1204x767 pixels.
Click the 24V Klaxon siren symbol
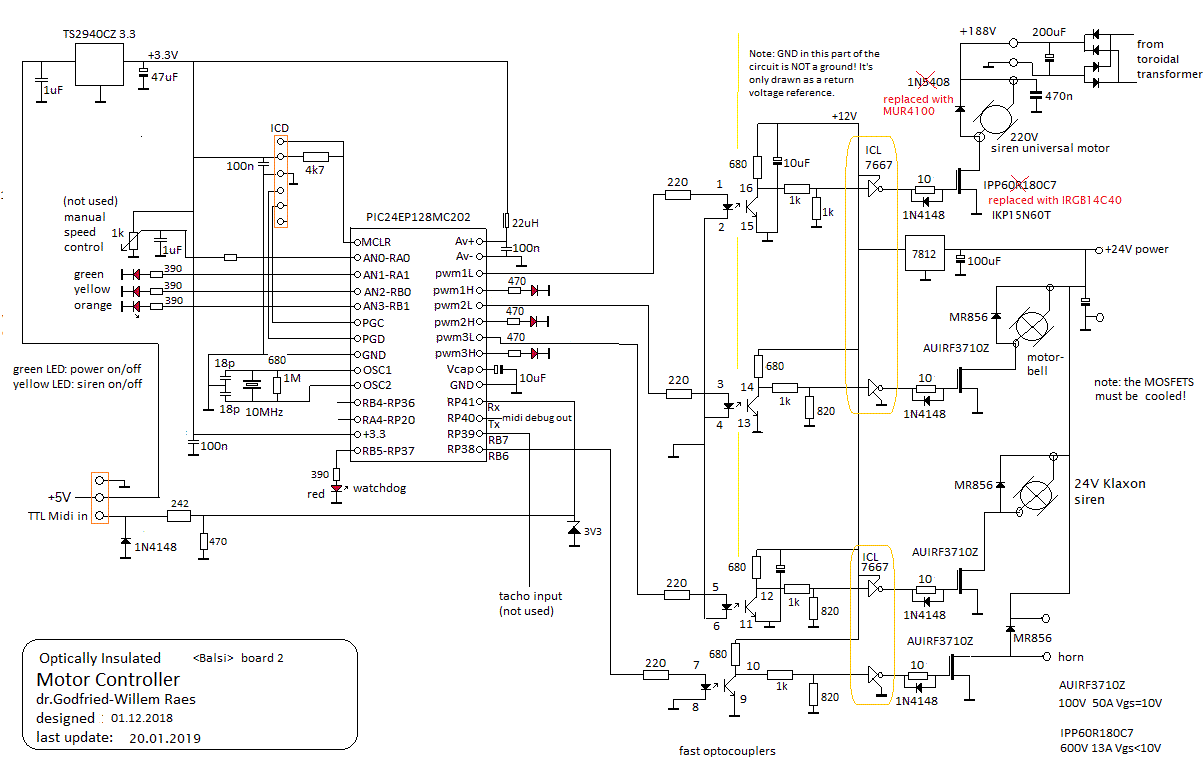click(x=1032, y=494)
